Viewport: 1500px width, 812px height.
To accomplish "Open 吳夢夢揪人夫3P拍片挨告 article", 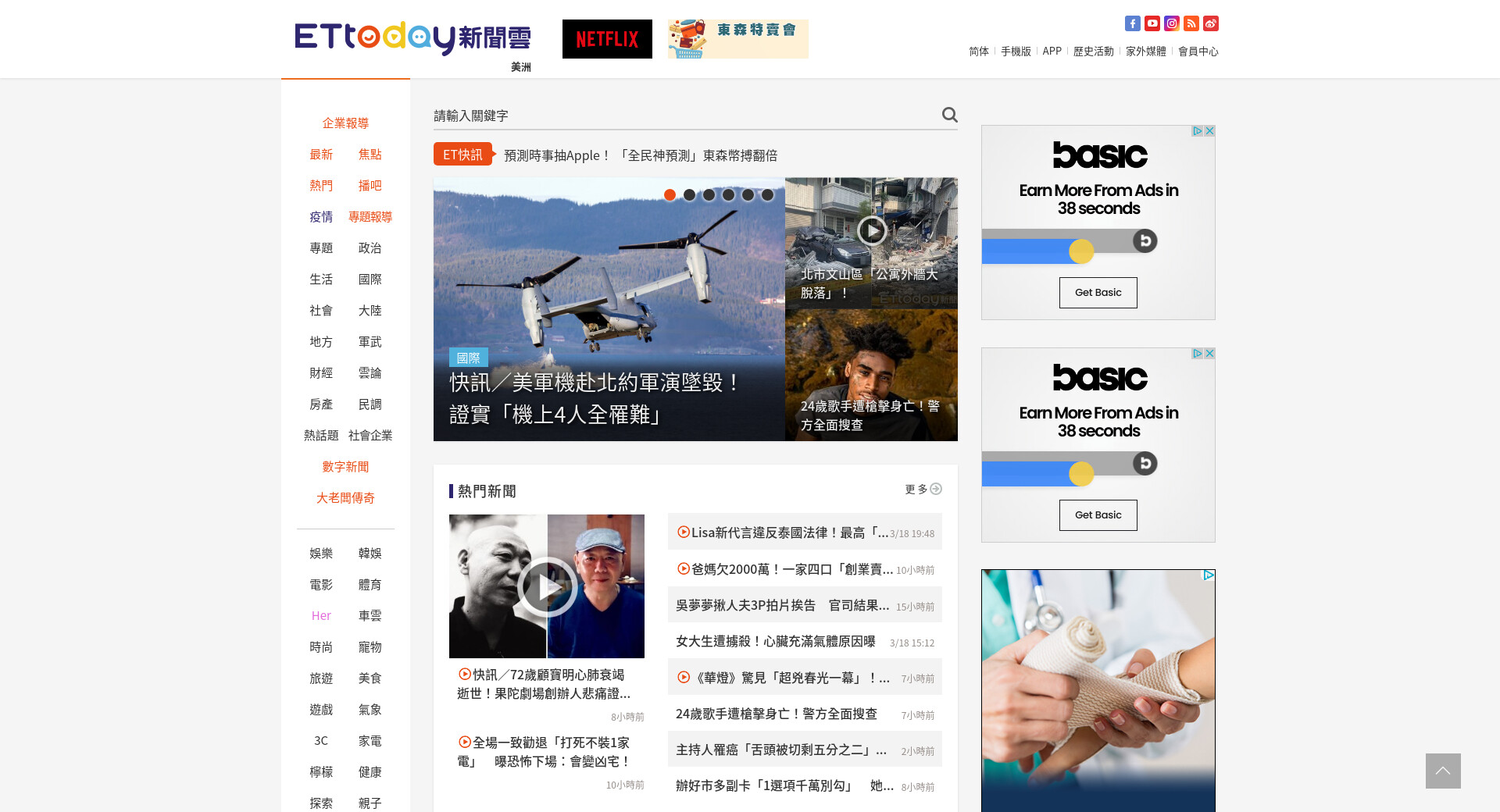I will [x=782, y=605].
